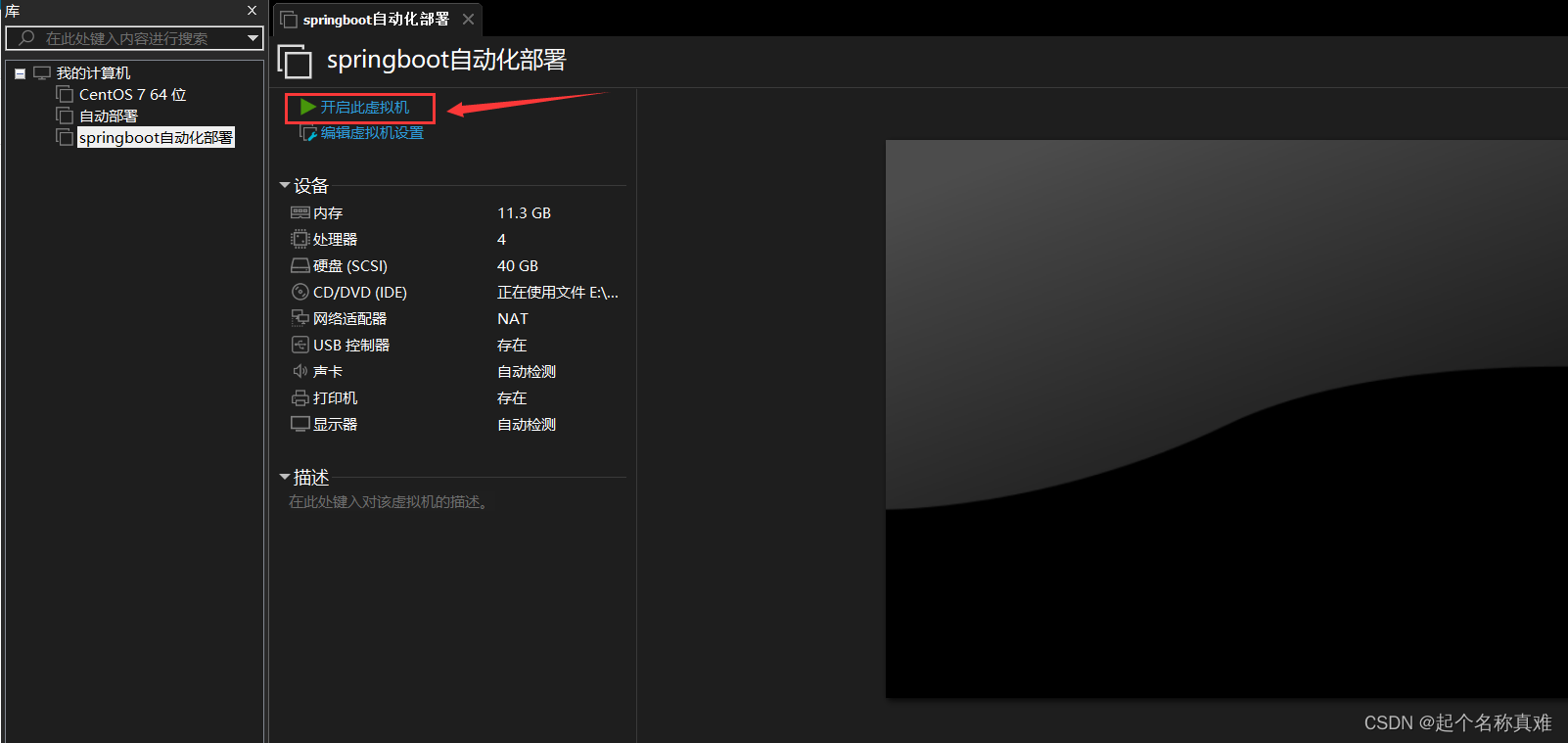Click the CentOS 7 64 位 VM icon
This screenshot has width=1568, height=743.
65,94
